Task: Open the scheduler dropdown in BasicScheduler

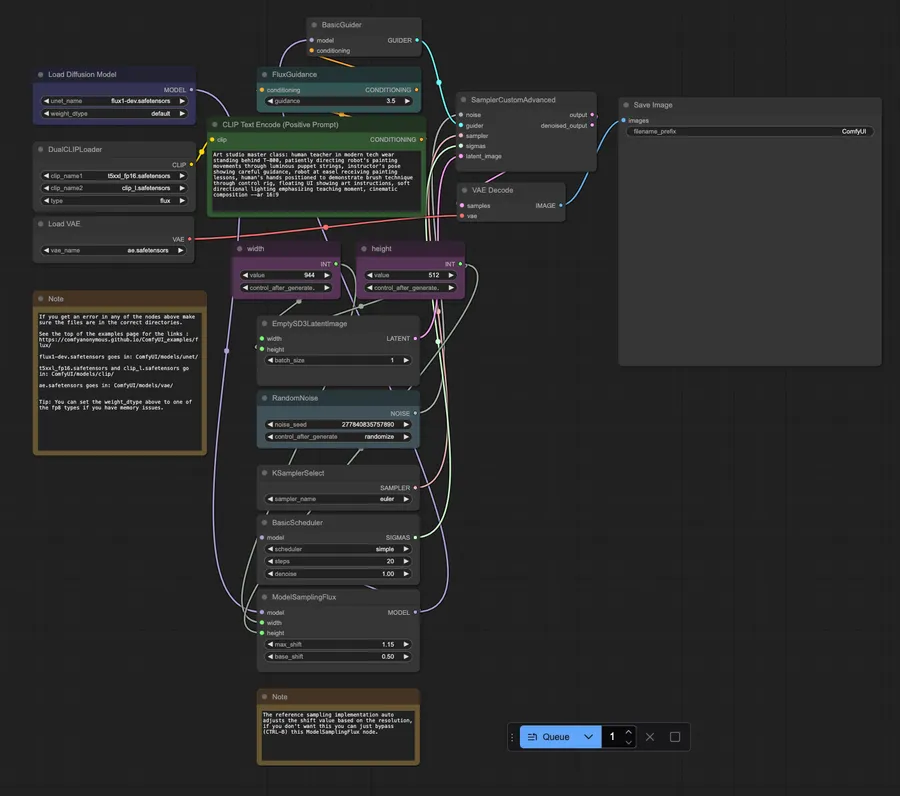Action: click(x=335, y=548)
